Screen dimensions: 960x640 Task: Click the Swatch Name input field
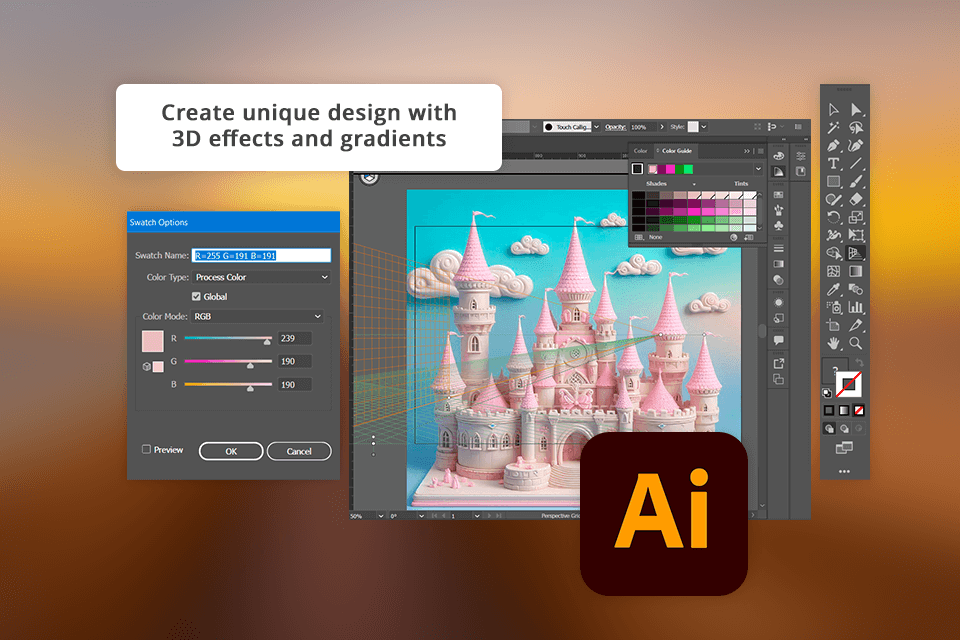[261, 255]
